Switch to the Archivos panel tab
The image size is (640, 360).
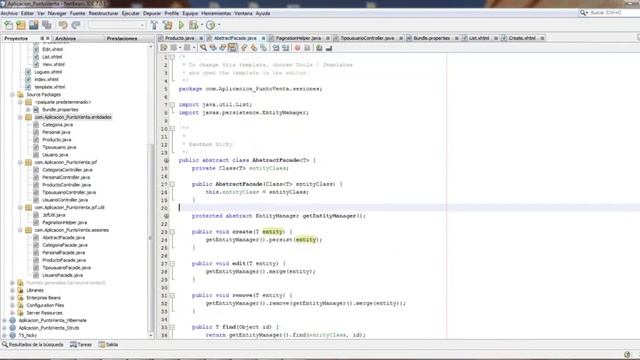65,38
